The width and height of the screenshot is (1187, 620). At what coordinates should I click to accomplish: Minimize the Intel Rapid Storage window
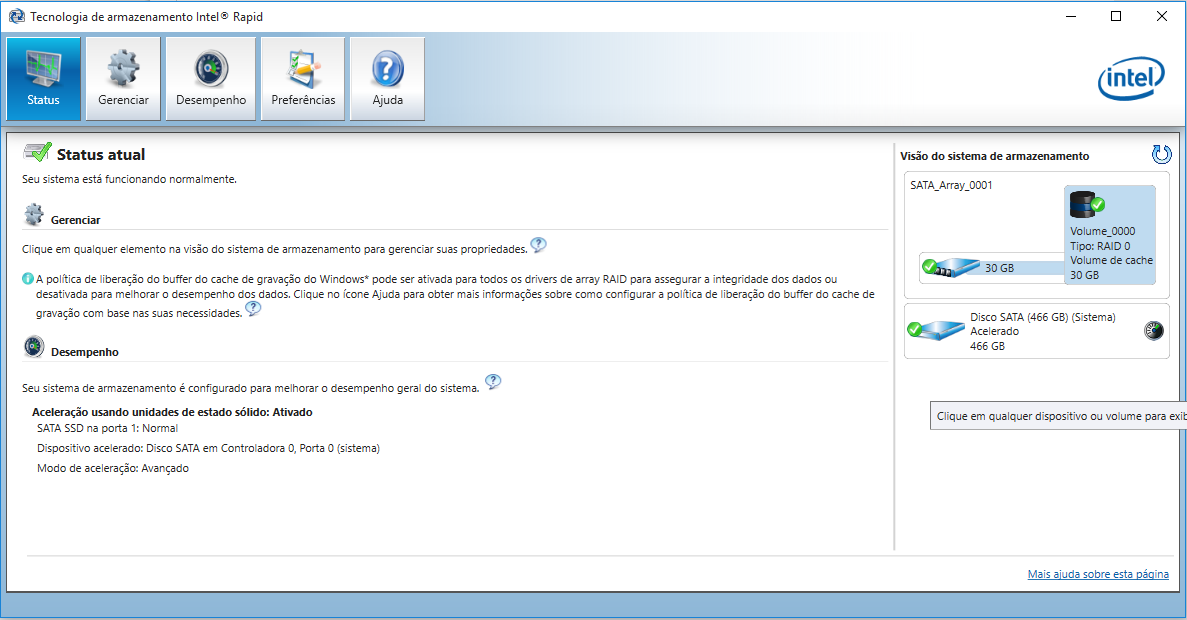(1071, 16)
